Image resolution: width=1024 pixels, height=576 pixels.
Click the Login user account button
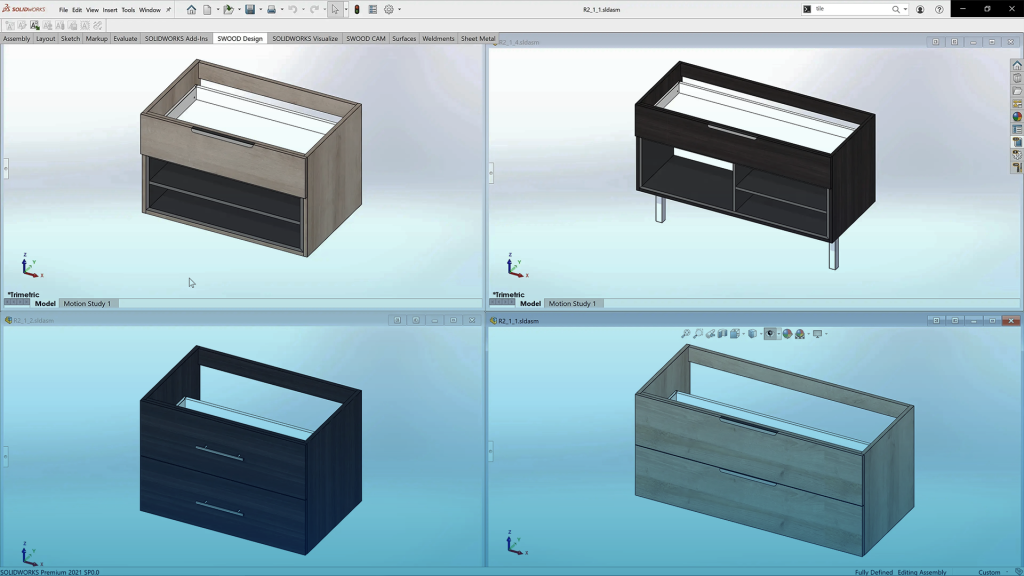(920, 9)
